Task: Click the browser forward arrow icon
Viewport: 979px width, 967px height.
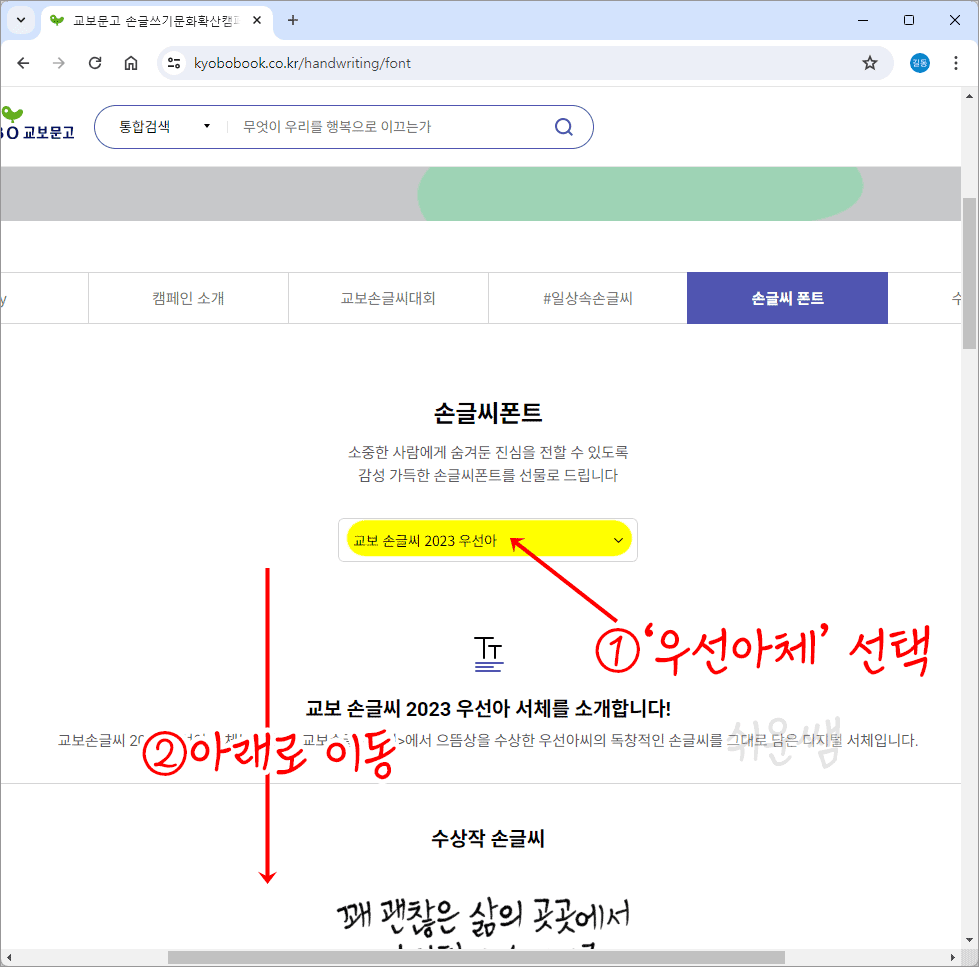Action: 58,62
